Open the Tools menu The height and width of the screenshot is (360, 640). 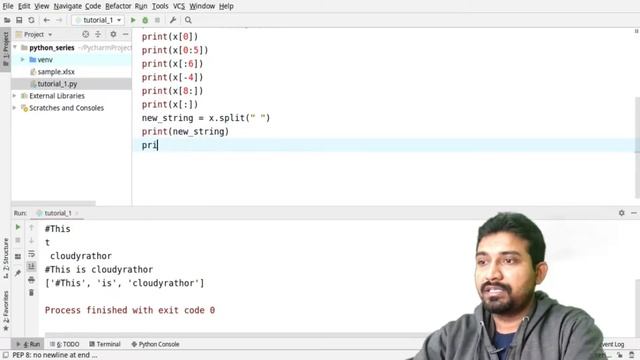(x=160, y=6)
